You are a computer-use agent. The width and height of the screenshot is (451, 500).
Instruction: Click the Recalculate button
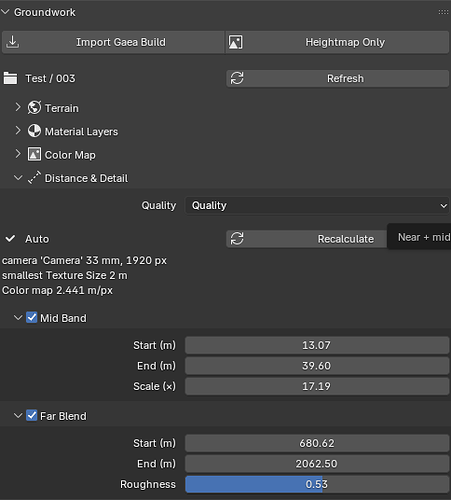pyautogui.click(x=307, y=239)
